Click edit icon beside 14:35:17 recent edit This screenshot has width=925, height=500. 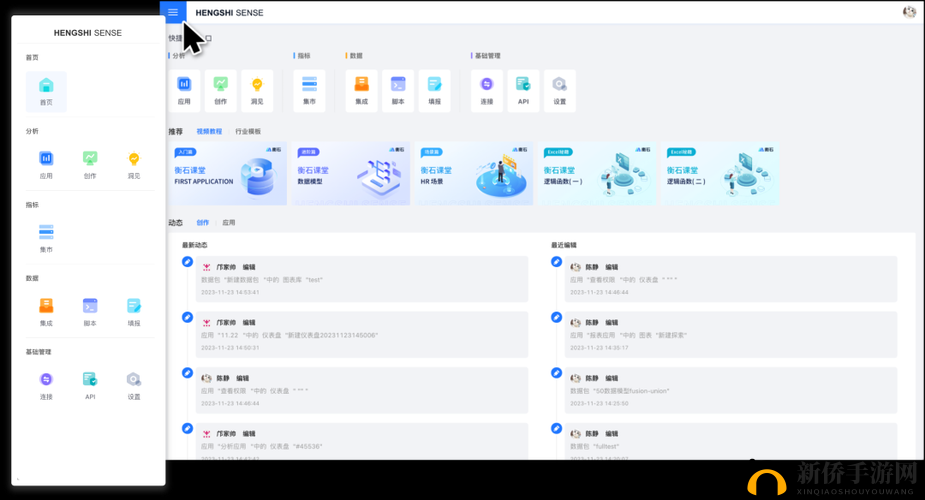[x=556, y=317]
